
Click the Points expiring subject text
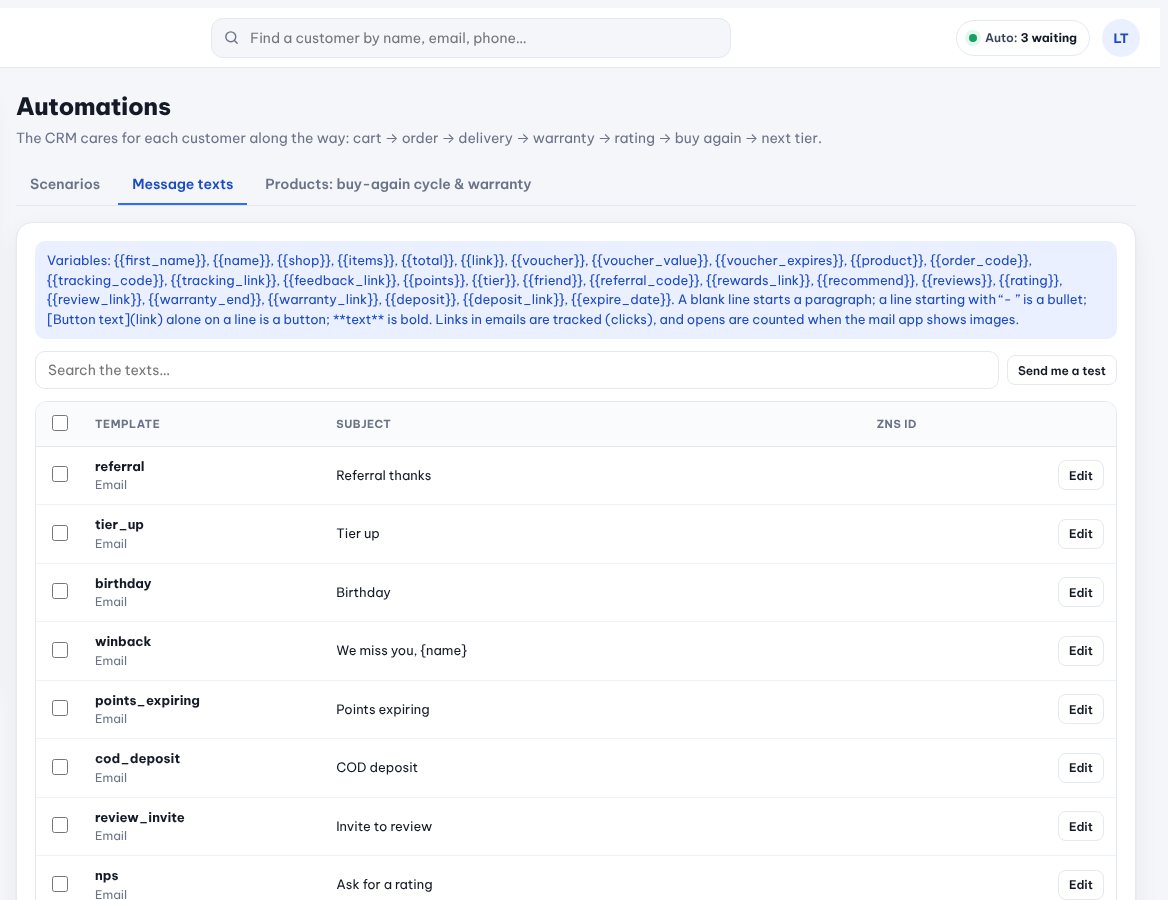pos(383,709)
